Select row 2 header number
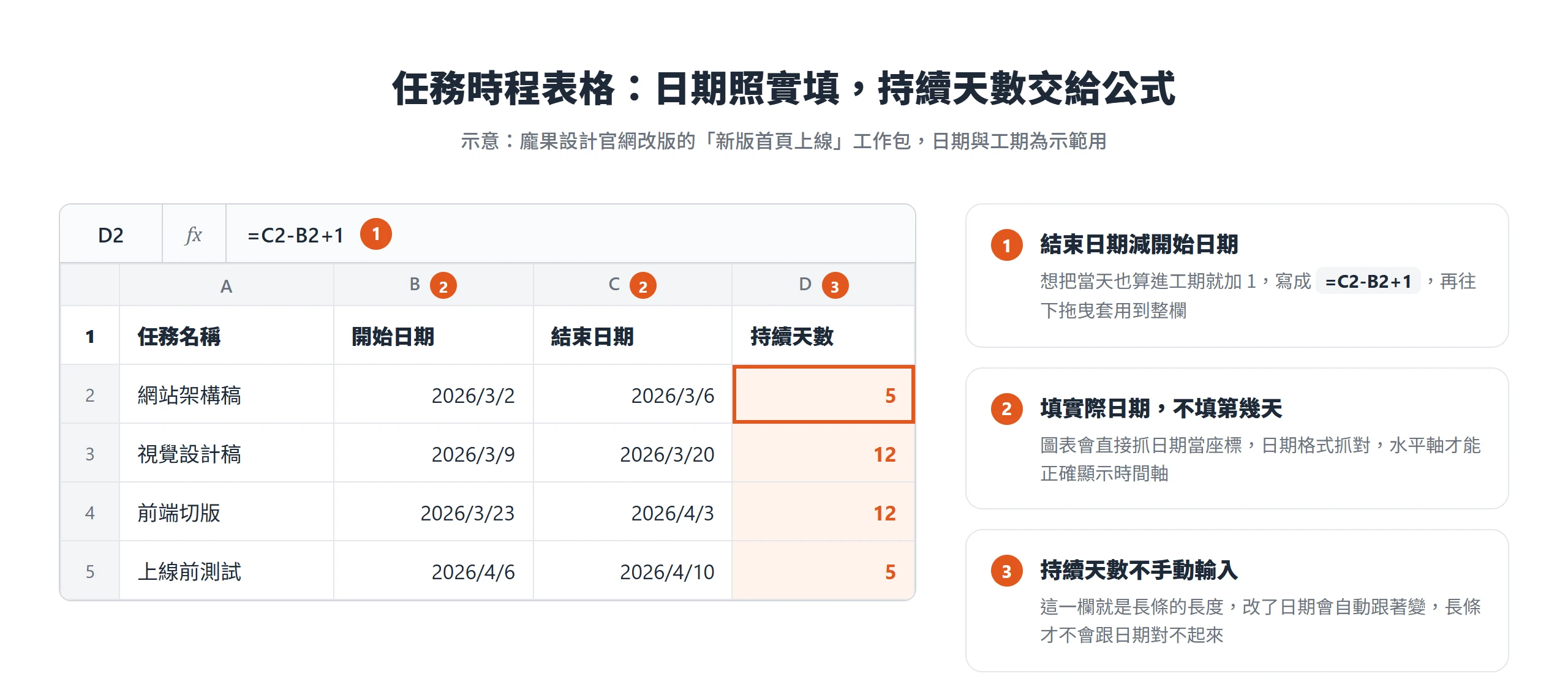1568x687 pixels. pos(90,395)
